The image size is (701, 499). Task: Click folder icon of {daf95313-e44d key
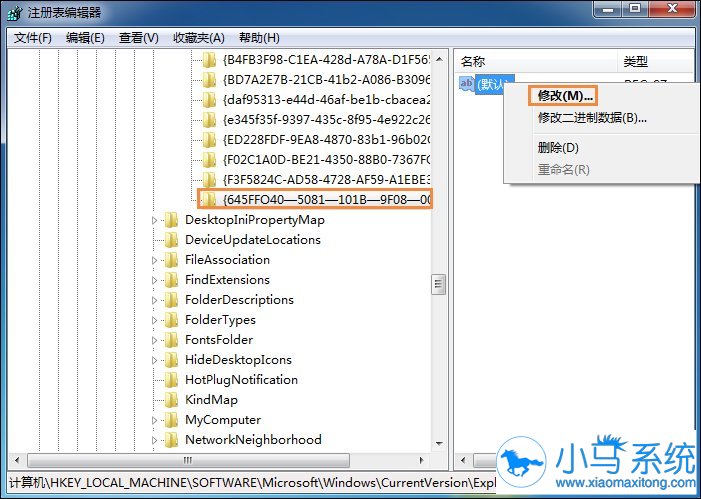pos(209,100)
